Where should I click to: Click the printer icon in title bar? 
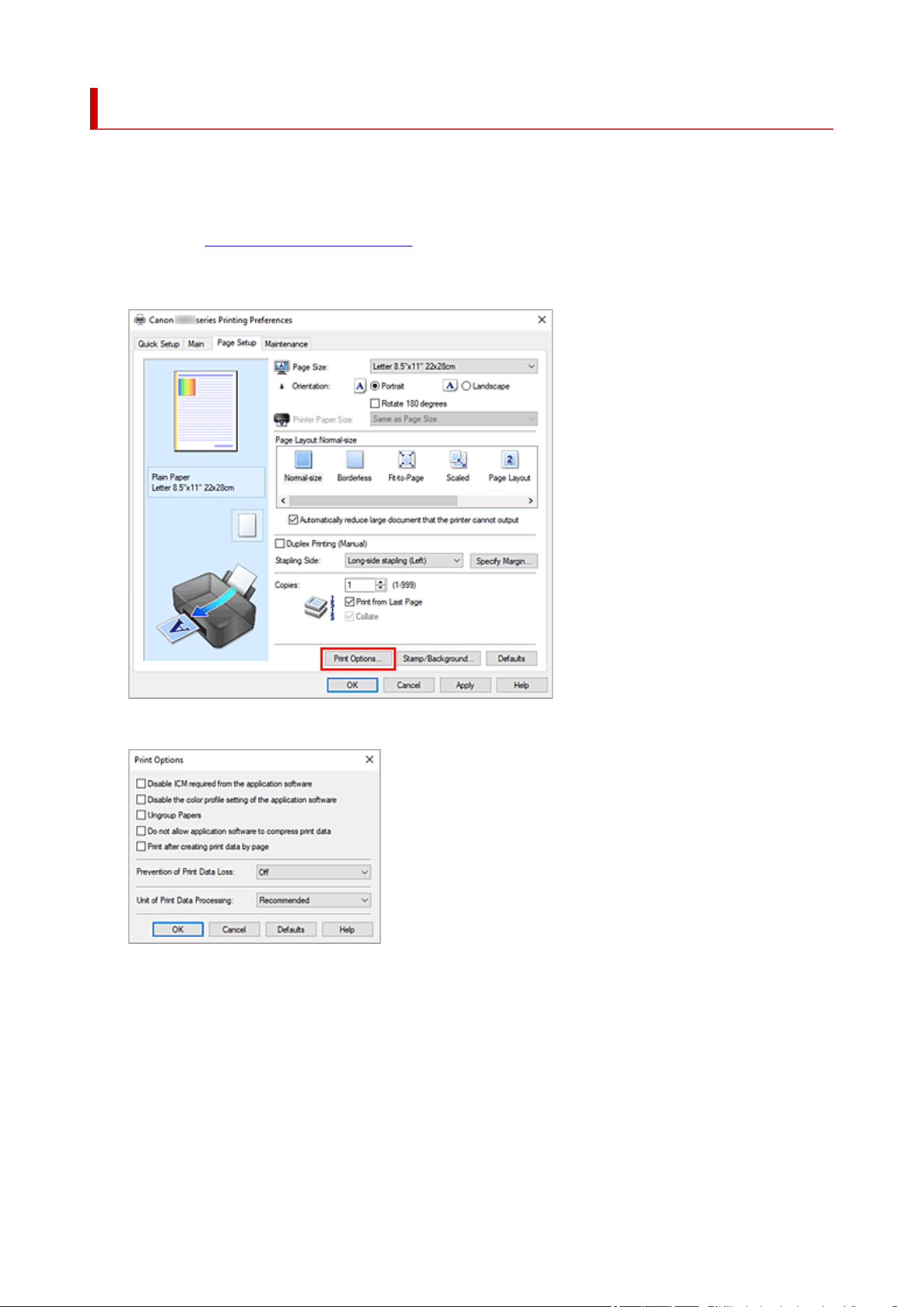(140, 320)
